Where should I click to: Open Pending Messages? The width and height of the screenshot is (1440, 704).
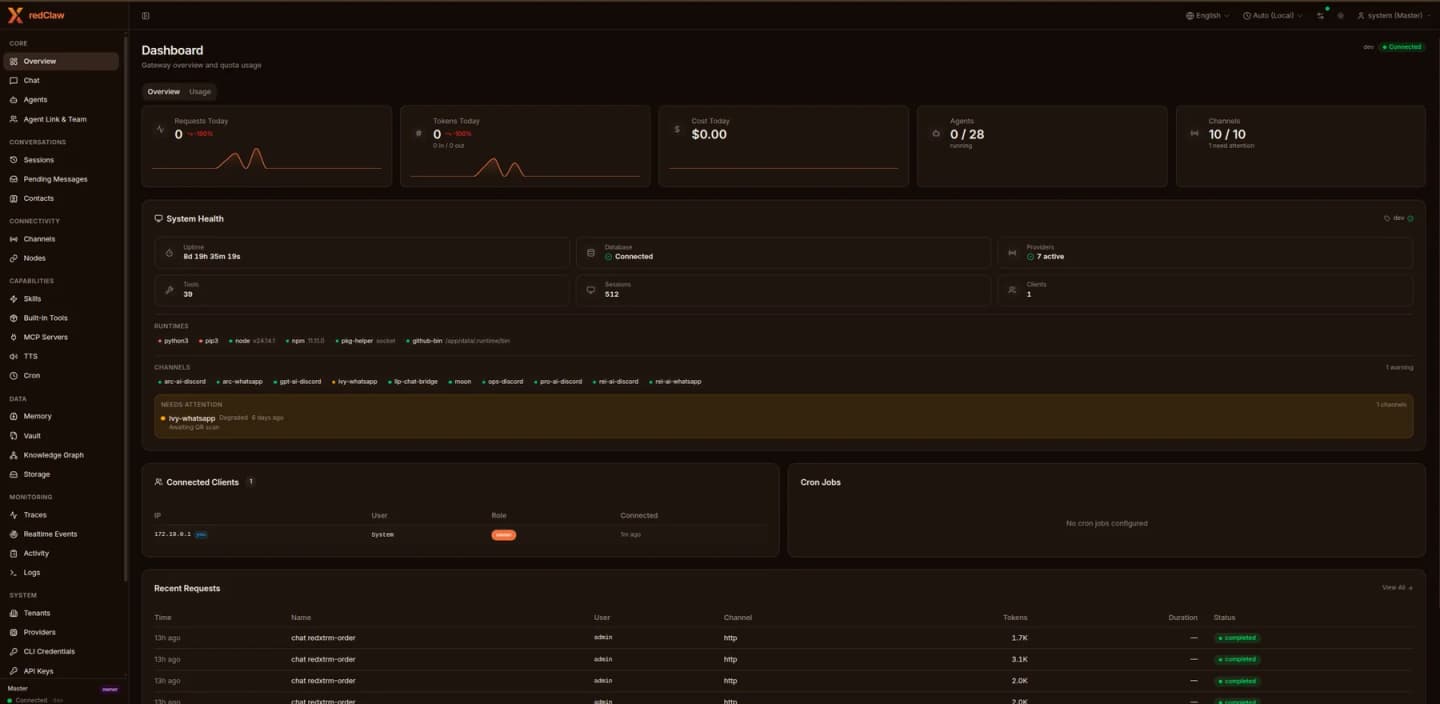click(x=61, y=179)
